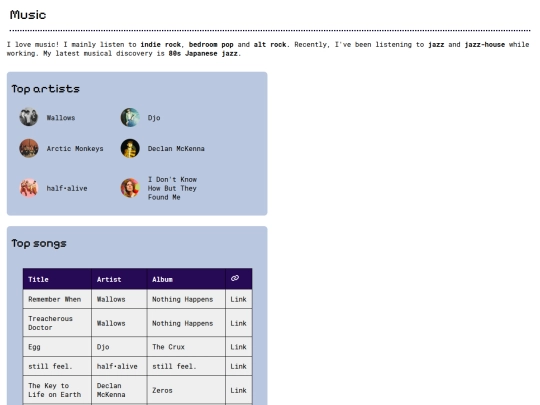Click the Artist column header
Screen dimensions: 540x405
click(119, 279)
